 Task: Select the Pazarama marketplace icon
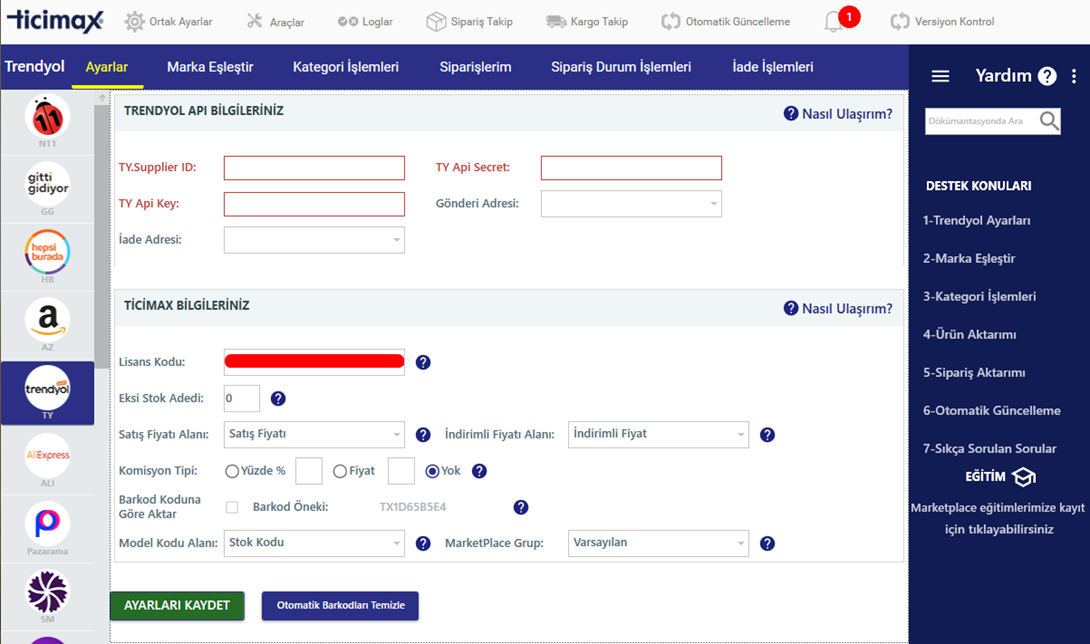click(47, 524)
